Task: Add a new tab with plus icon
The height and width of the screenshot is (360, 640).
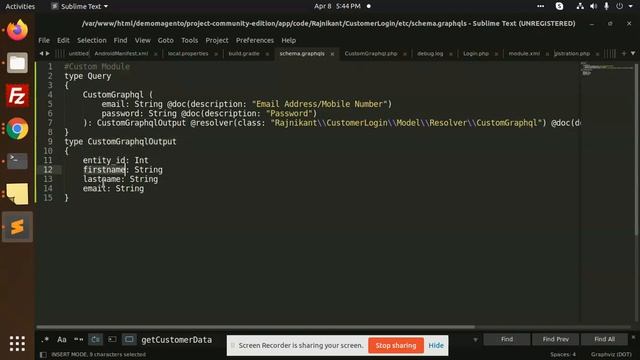Action: (624, 53)
